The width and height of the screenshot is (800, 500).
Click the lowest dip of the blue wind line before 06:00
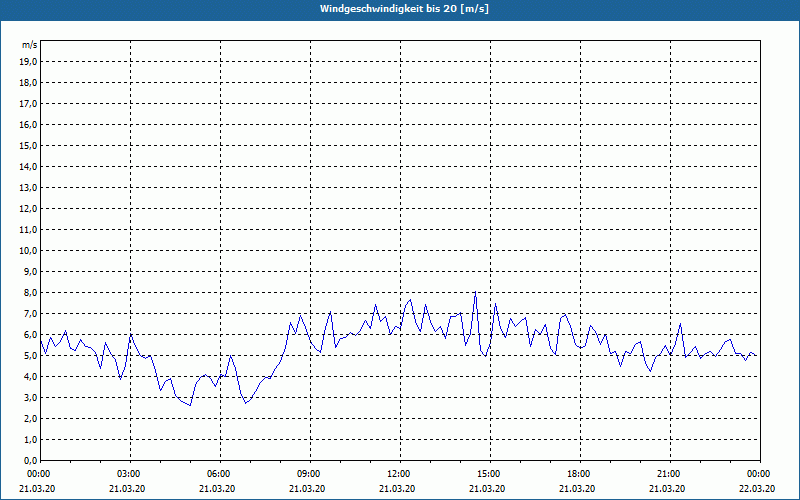(190, 405)
